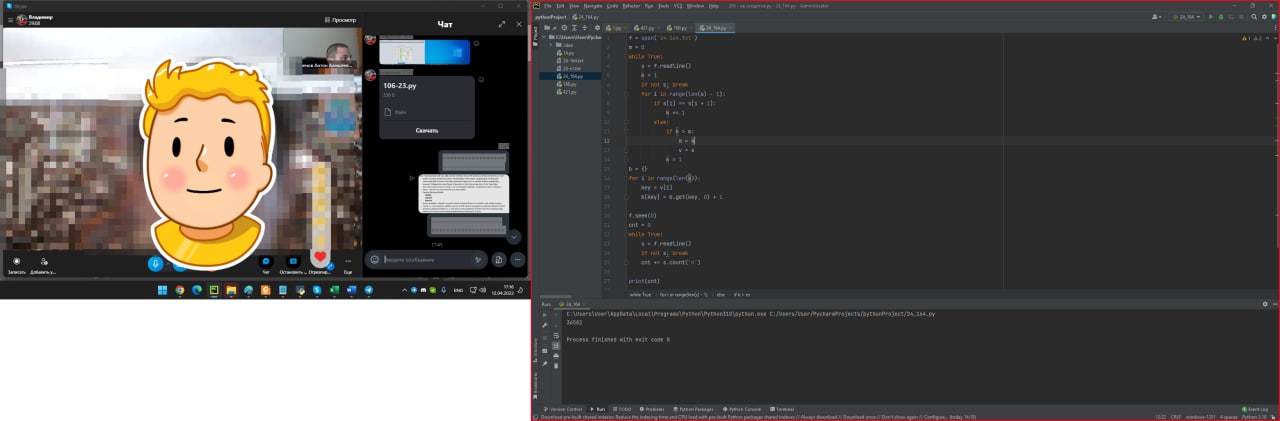This screenshot has height=421, width=1280.
Task: Stop screen sharing in the Skype call
Action: point(293,264)
